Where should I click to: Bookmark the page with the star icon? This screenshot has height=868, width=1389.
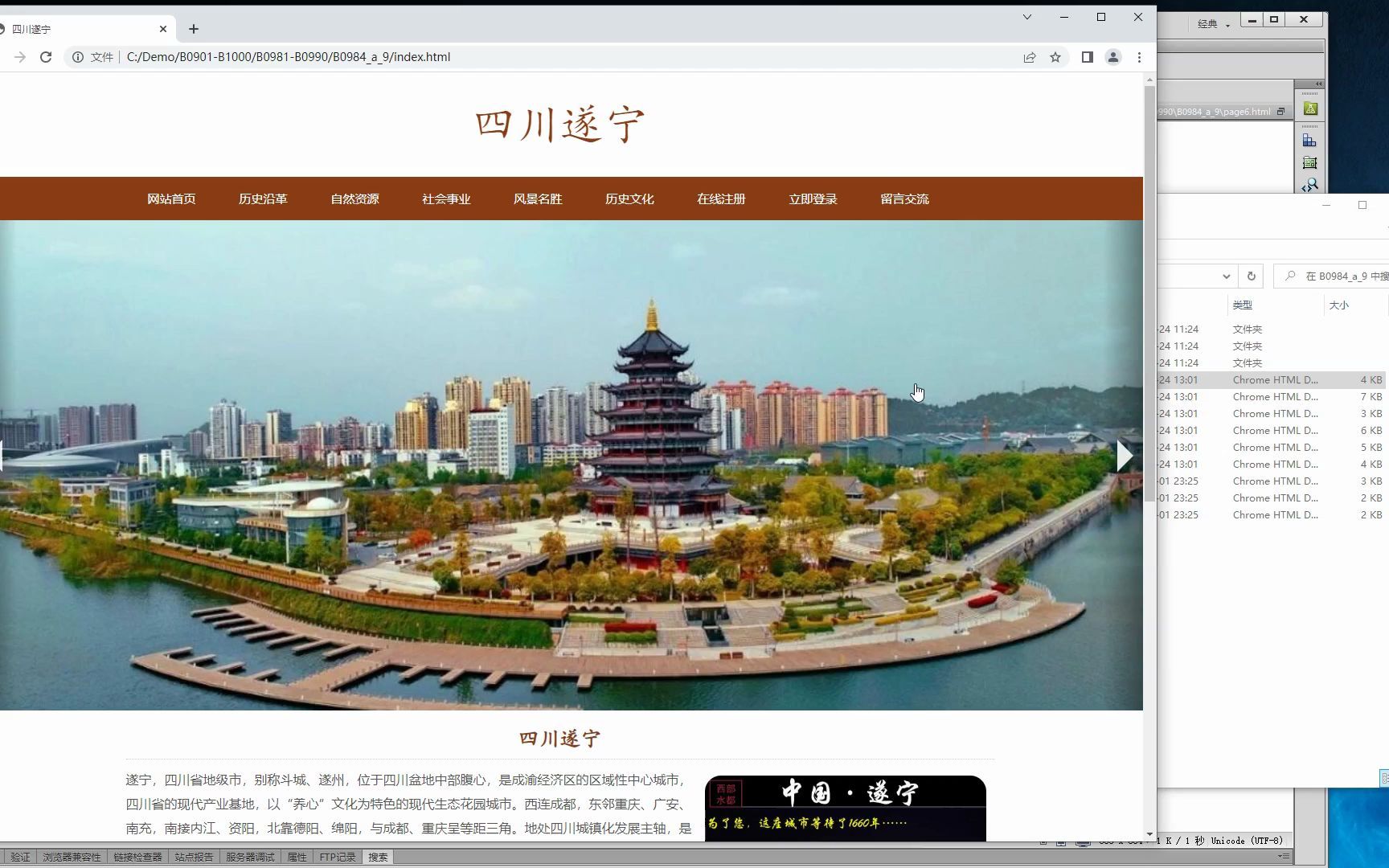(1055, 57)
